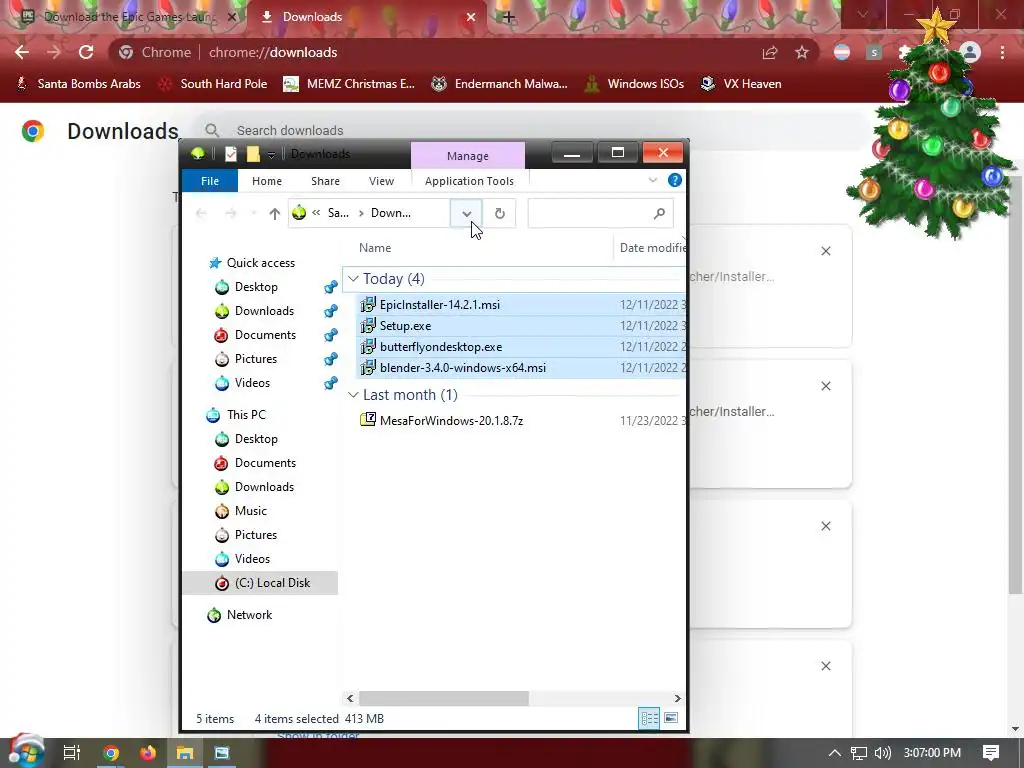Open the Share ribbon tab
The width and height of the screenshot is (1024, 768).
325,181
